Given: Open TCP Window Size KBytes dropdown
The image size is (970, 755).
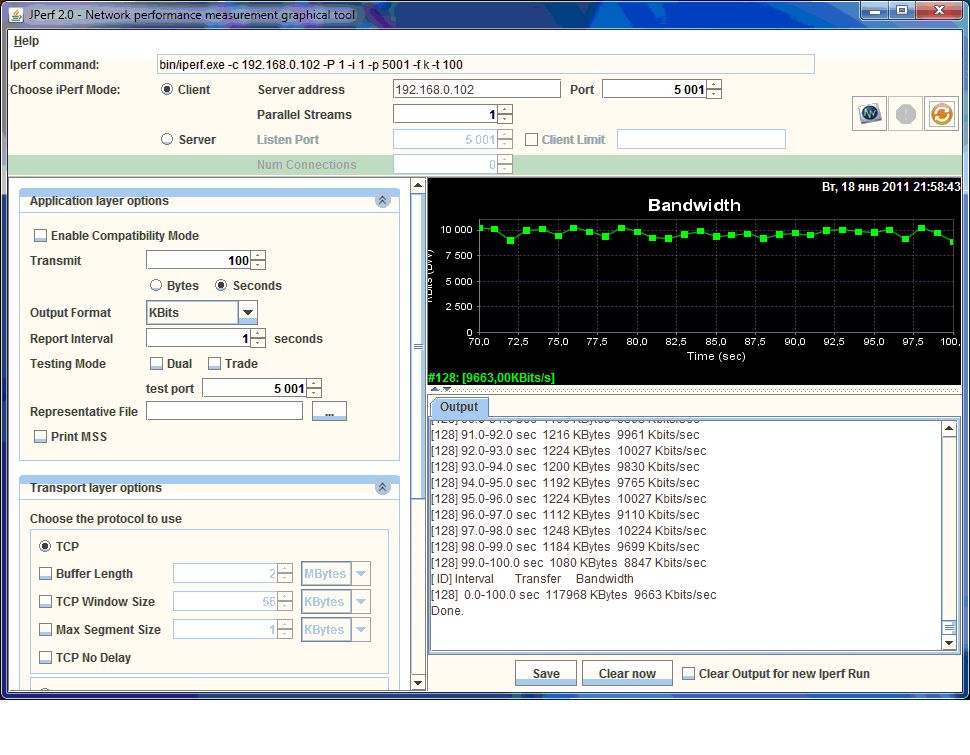Looking at the screenshot, I should pyautogui.click(x=361, y=602).
